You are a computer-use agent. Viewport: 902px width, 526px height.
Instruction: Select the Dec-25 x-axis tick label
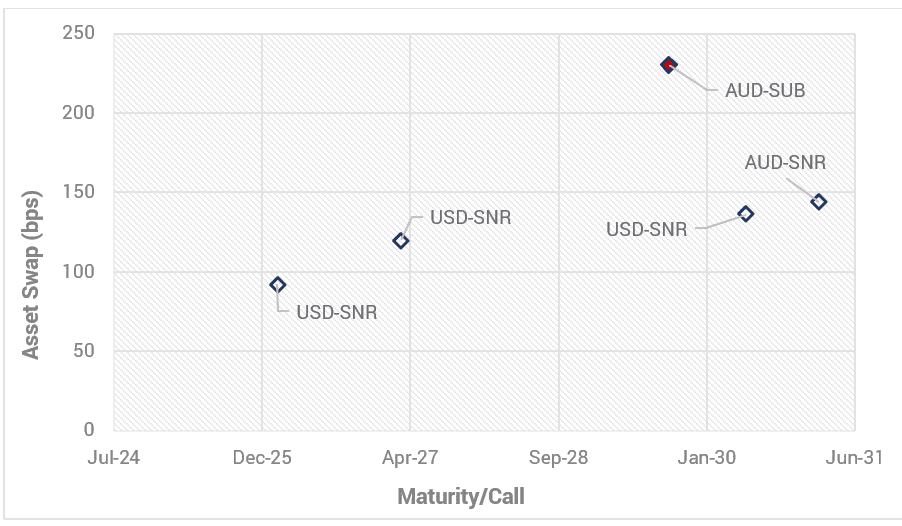point(262,458)
